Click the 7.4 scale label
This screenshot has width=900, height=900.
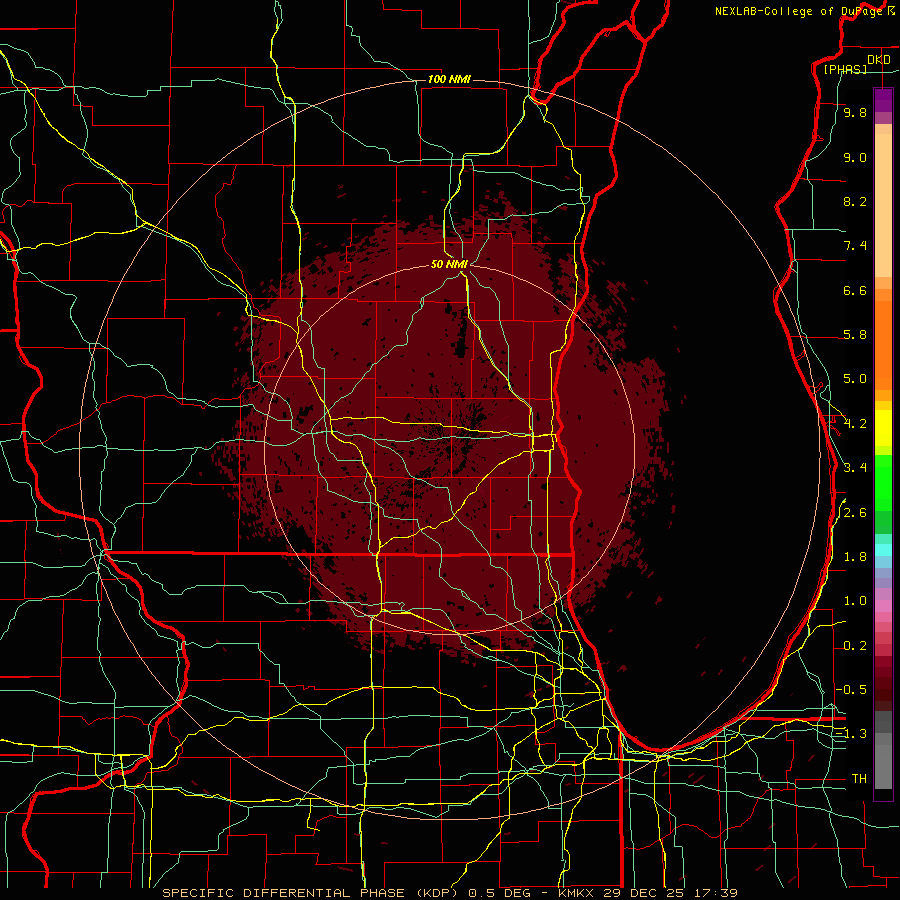(x=855, y=246)
